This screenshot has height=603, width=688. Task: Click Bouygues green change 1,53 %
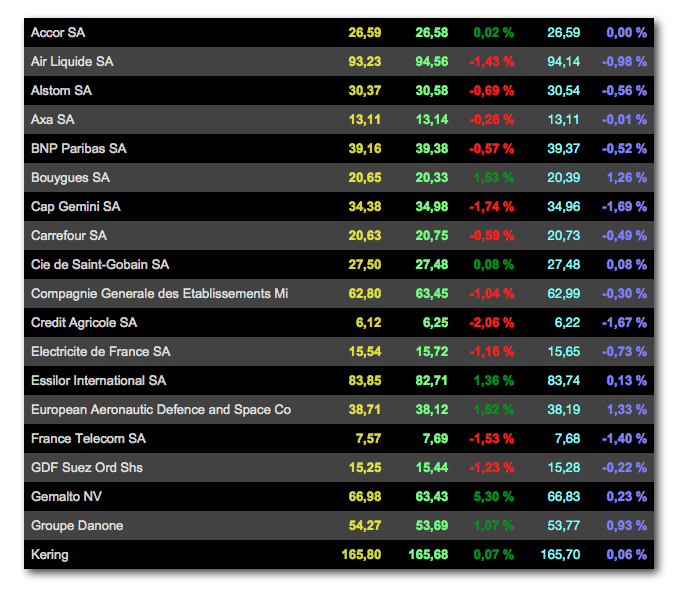click(494, 177)
